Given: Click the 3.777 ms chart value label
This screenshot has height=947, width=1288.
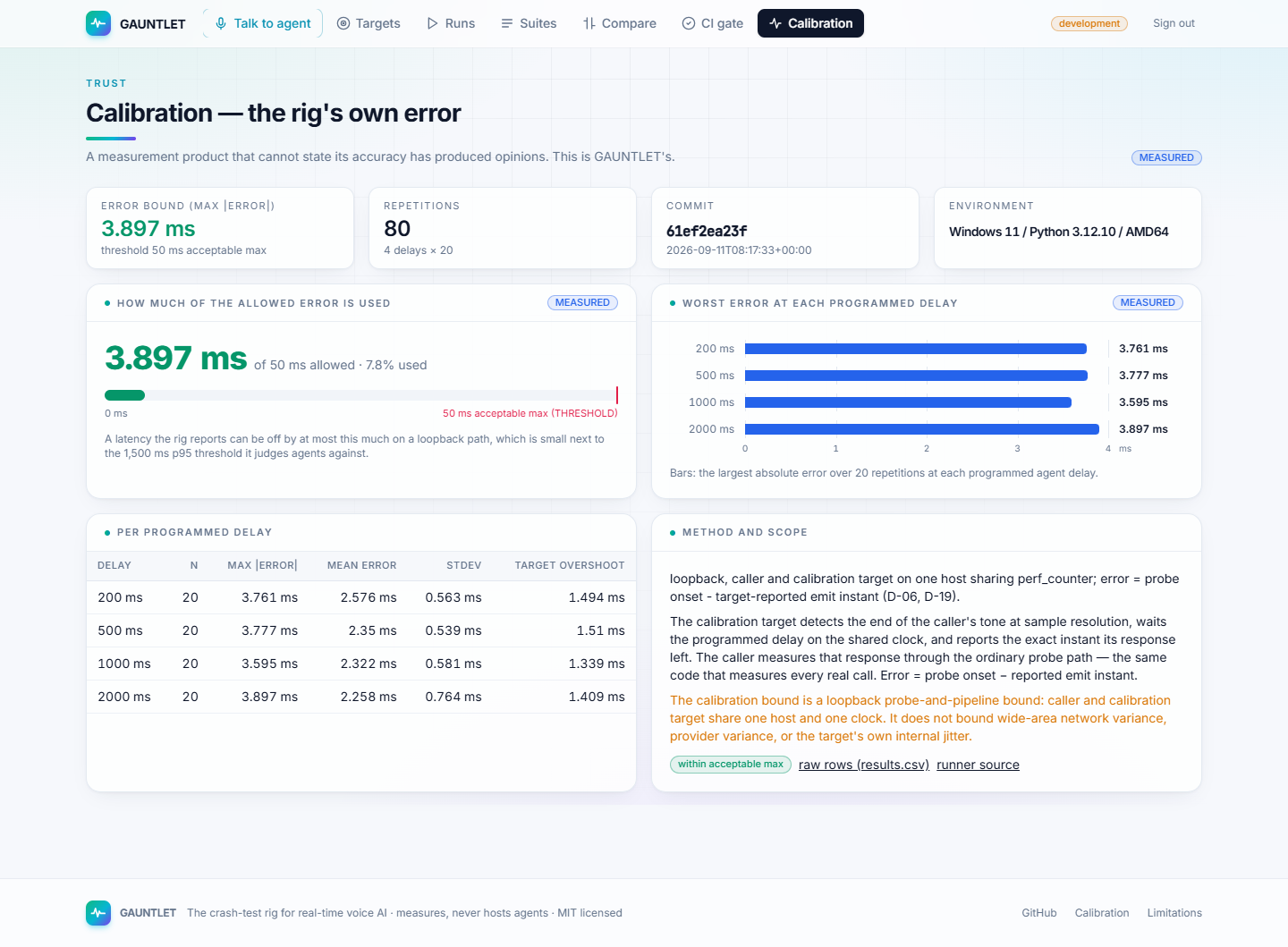Looking at the screenshot, I should pos(1143,376).
